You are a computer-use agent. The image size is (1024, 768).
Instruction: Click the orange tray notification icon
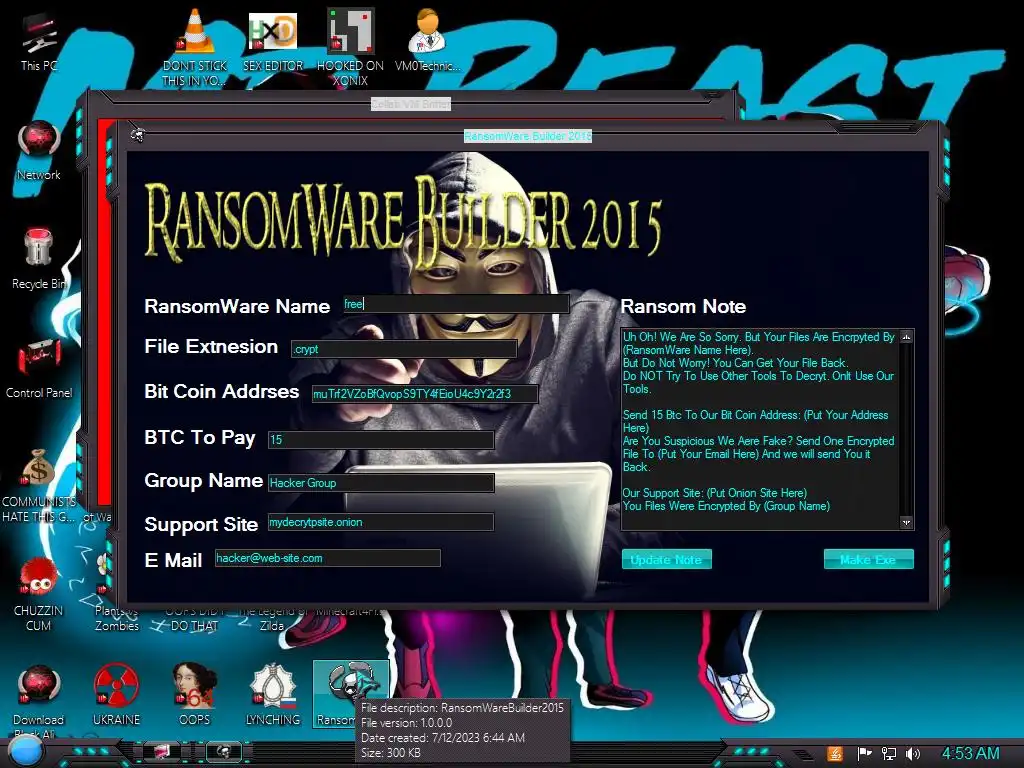tap(835, 754)
